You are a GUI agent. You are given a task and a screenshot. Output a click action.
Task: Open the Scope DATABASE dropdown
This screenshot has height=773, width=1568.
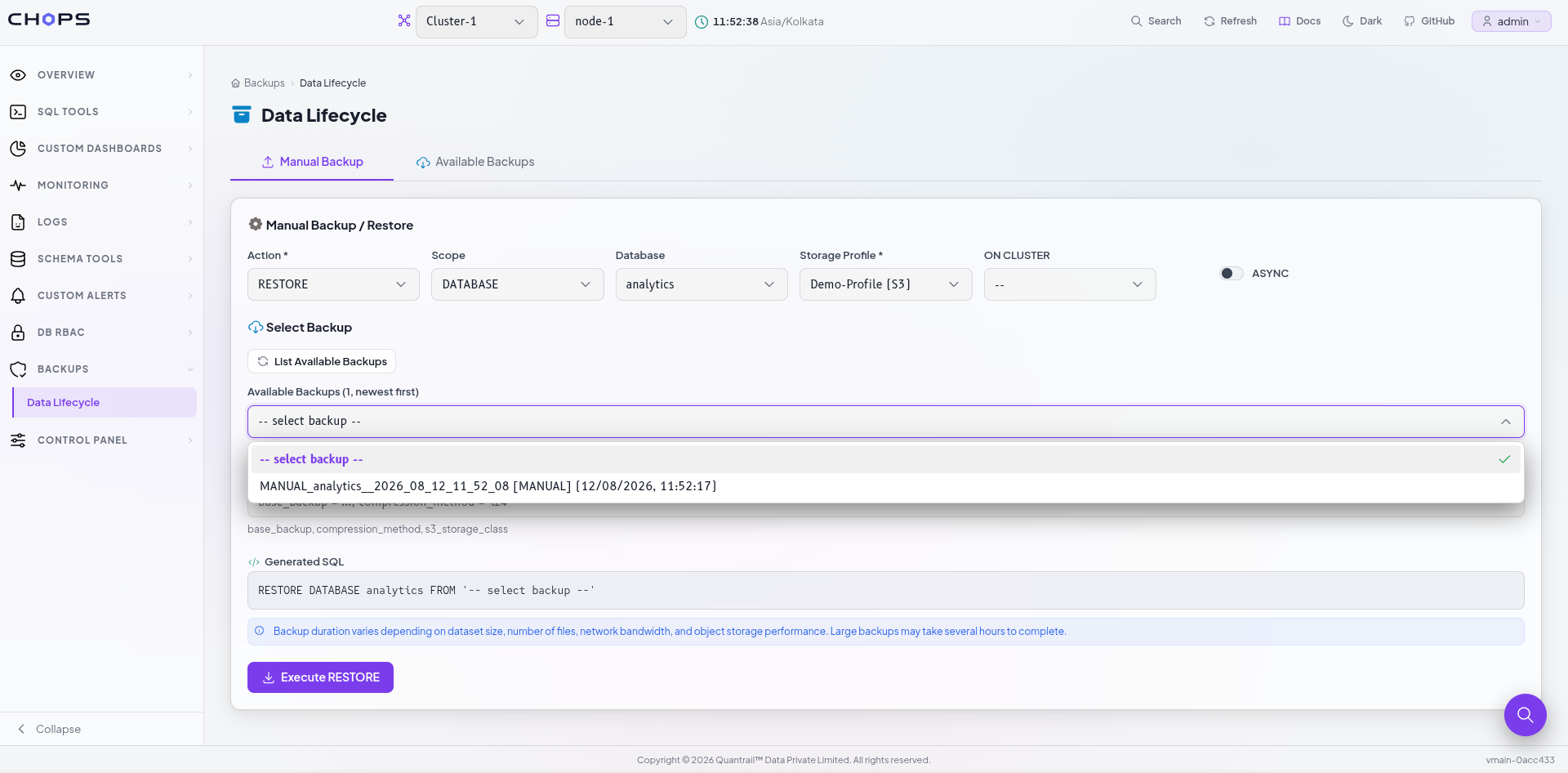pos(518,284)
